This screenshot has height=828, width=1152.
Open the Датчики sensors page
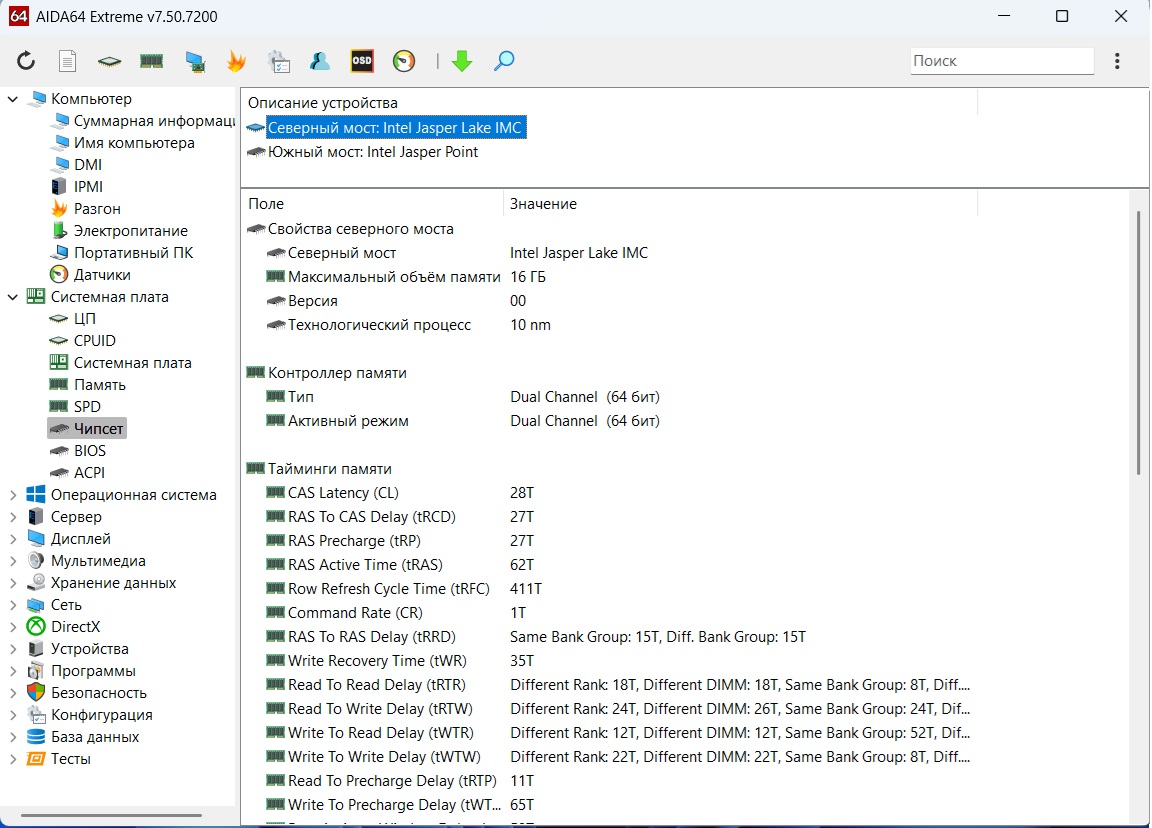pyautogui.click(x=101, y=275)
